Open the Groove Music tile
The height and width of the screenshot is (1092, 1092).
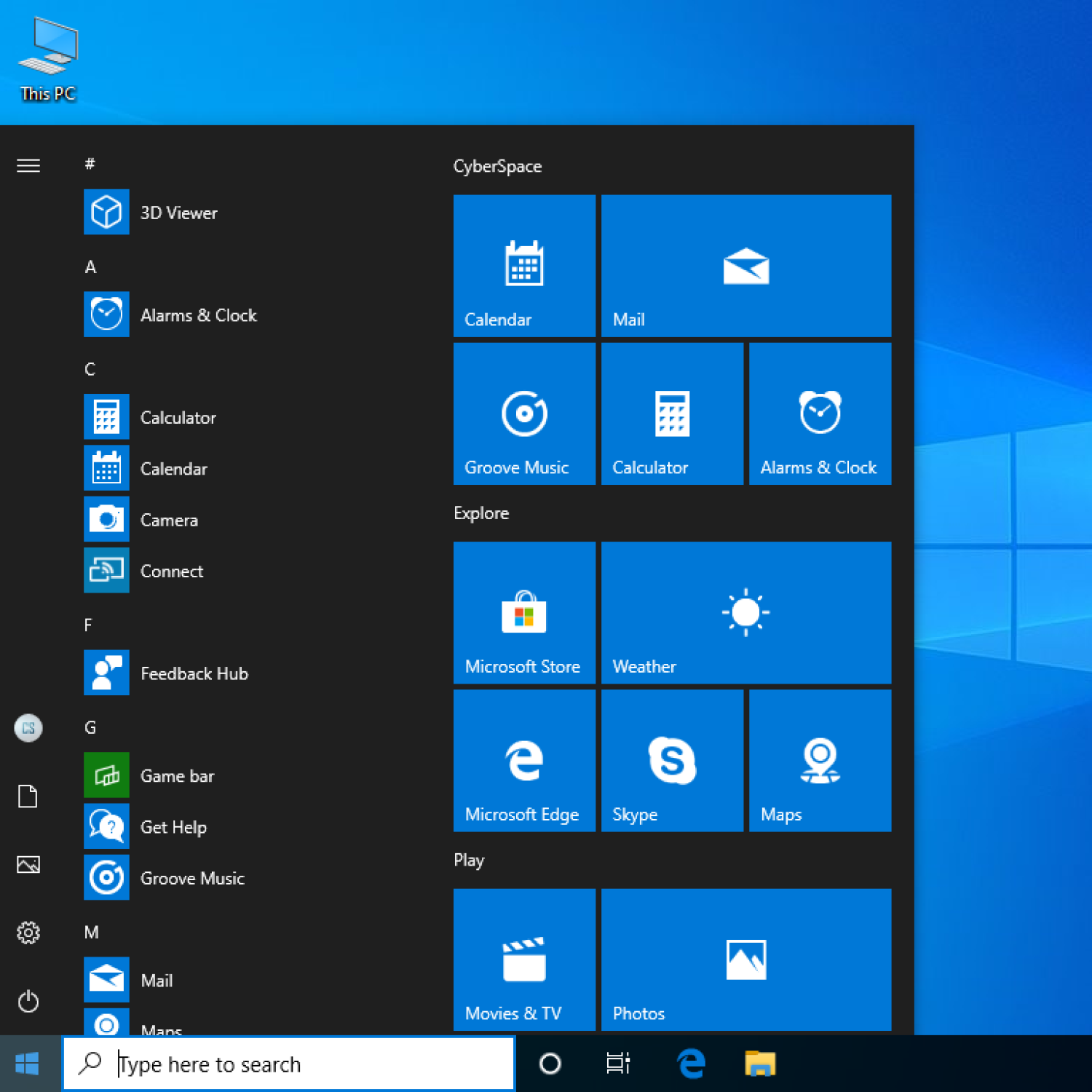pyautogui.click(x=524, y=414)
